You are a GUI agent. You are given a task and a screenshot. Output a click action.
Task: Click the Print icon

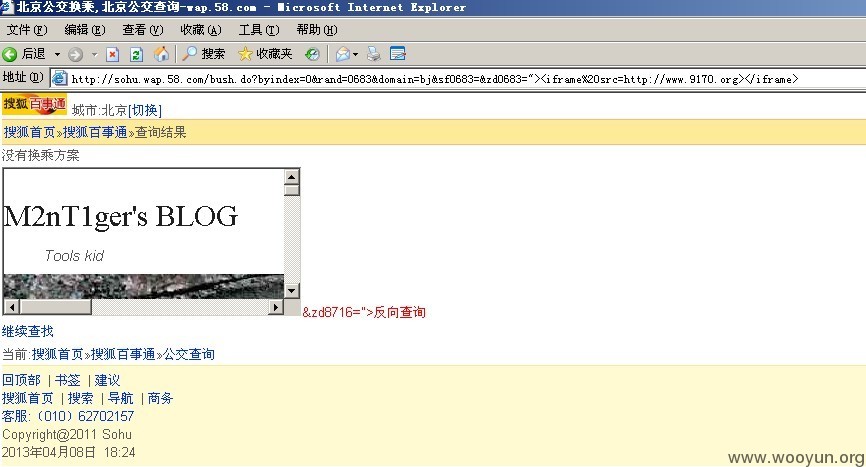374,54
